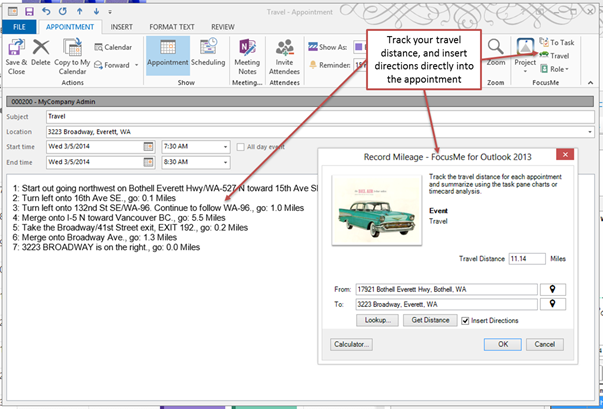Expand the Forward dropdown arrow
The width and height of the screenshot is (603, 409).
(137, 65)
